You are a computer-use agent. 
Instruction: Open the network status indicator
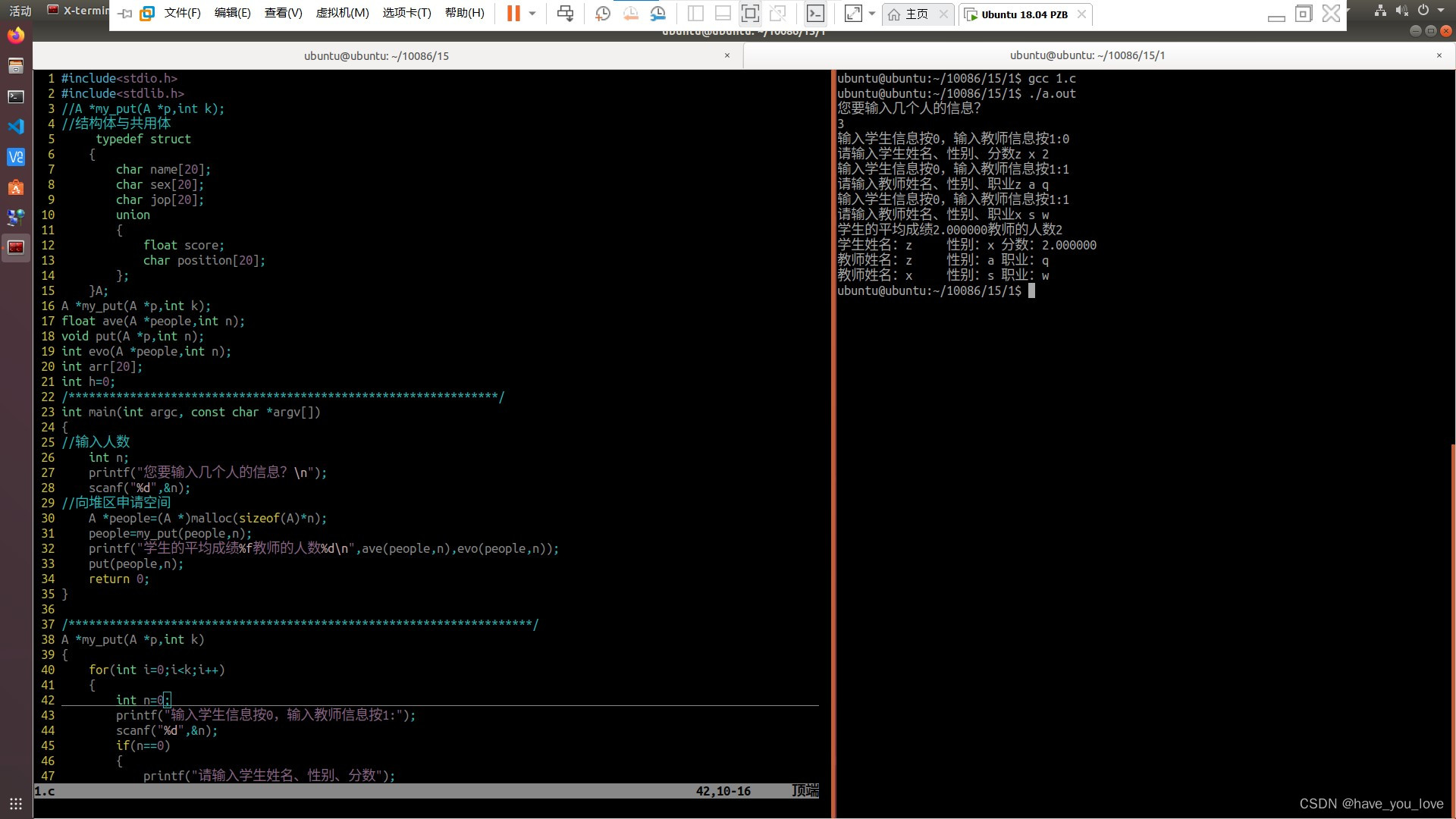(x=1380, y=11)
